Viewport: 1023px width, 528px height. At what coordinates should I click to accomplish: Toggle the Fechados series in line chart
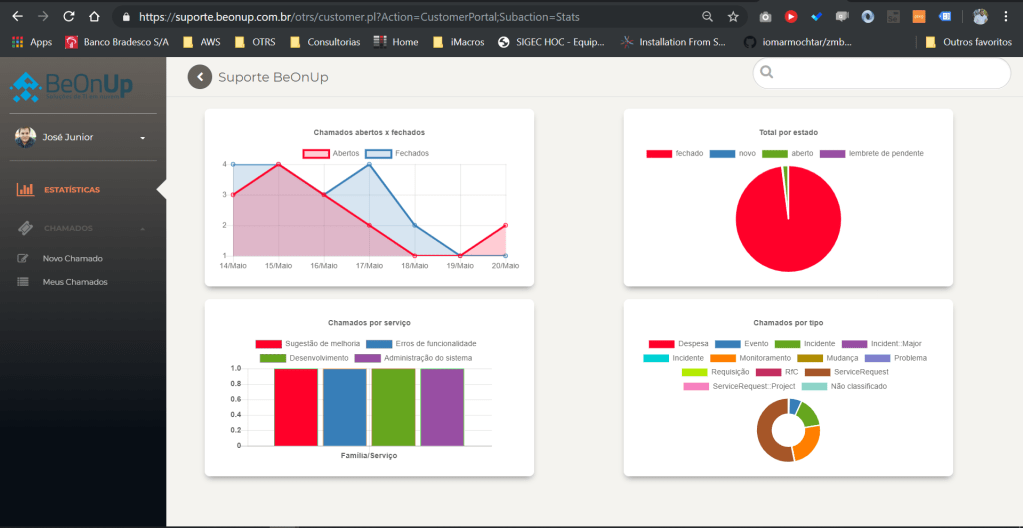[378, 153]
